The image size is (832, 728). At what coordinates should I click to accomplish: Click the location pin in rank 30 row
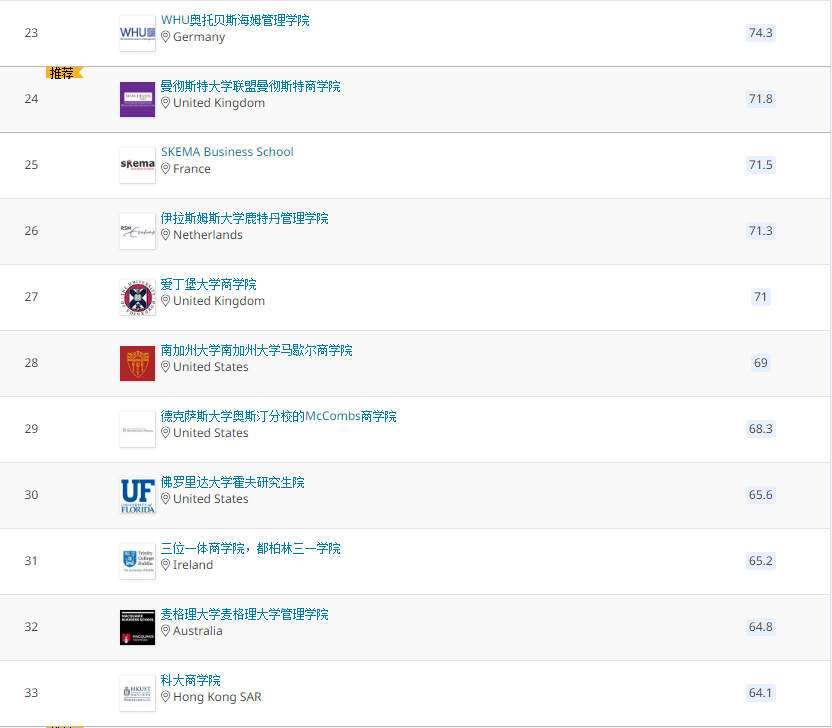coord(166,499)
